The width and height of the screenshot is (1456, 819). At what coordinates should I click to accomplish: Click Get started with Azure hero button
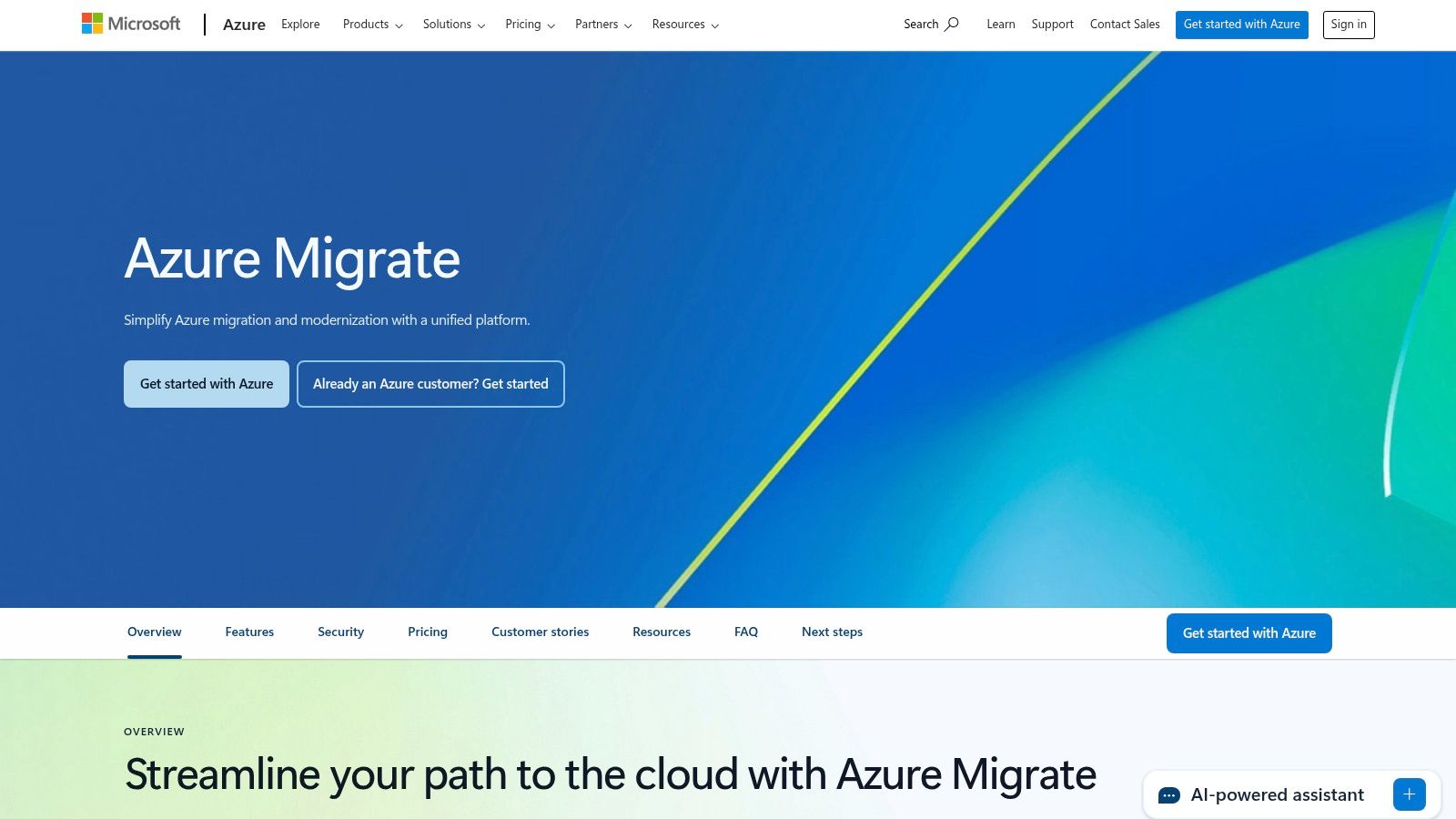coord(206,383)
